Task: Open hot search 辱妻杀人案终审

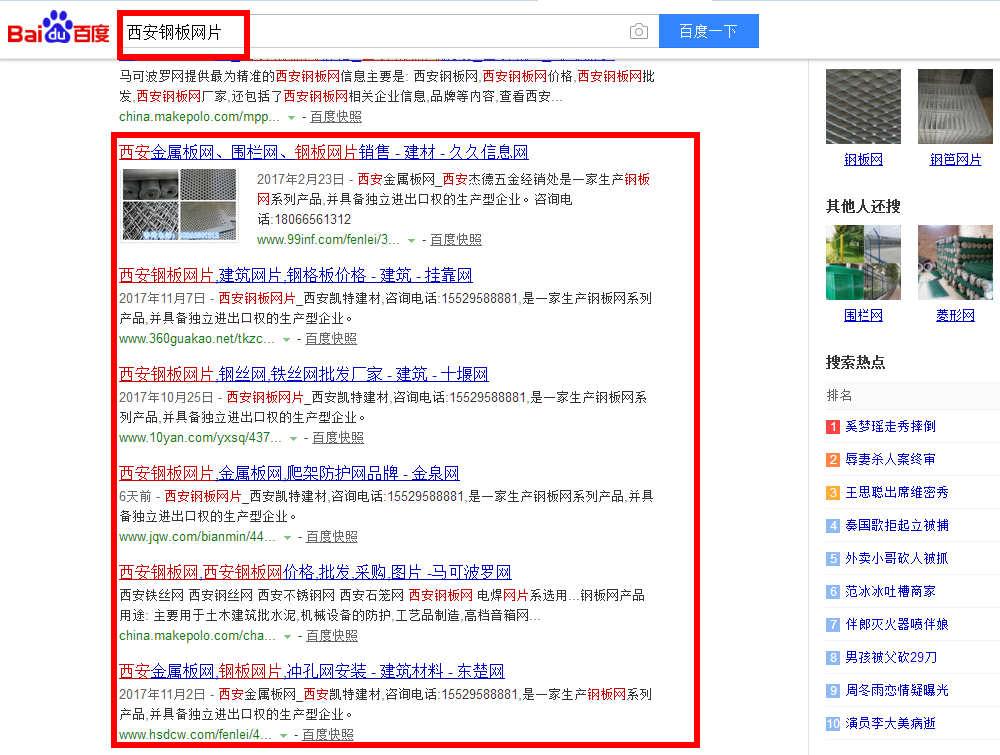Action: click(890, 459)
